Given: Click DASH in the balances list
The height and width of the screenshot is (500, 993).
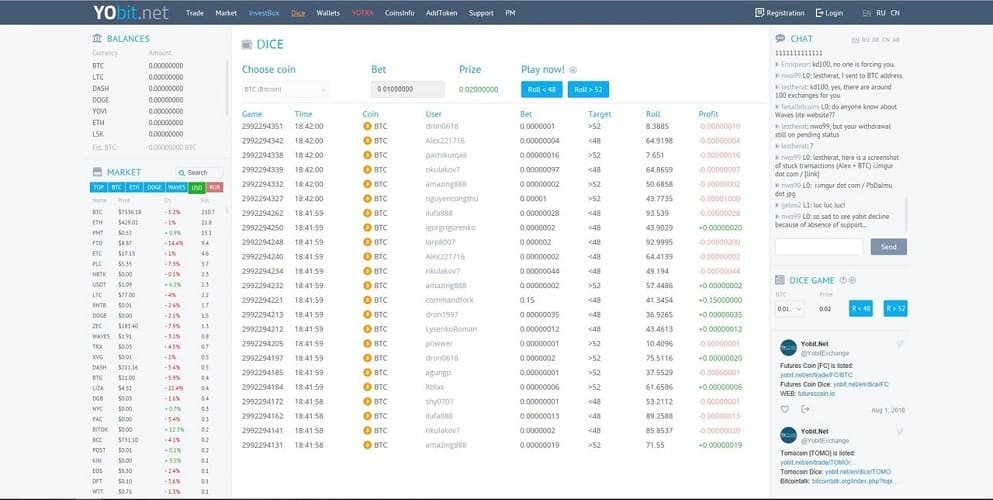Looking at the screenshot, I should 101,89.
